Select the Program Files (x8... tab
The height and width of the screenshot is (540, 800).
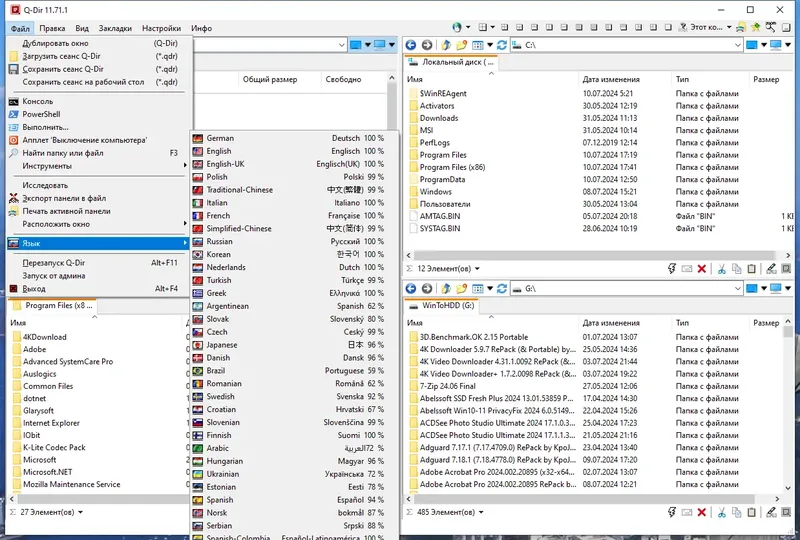click(53, 306)
